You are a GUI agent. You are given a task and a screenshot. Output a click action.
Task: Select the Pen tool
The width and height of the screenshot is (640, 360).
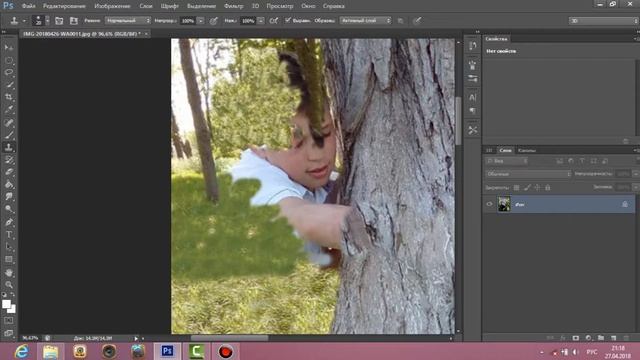click(9, 222)
